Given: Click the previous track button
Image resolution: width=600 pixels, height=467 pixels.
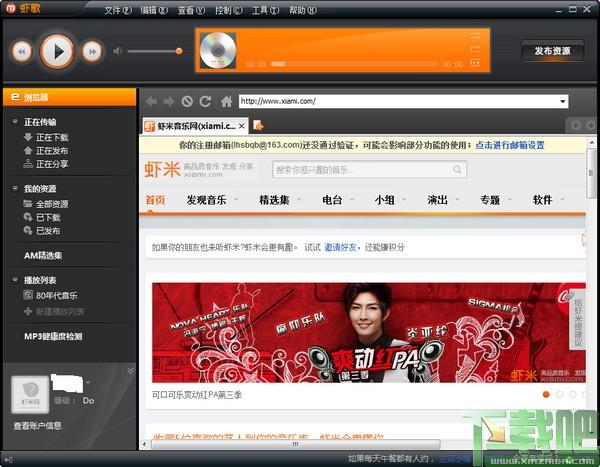Looking at the screenshot, I should 22,51.
